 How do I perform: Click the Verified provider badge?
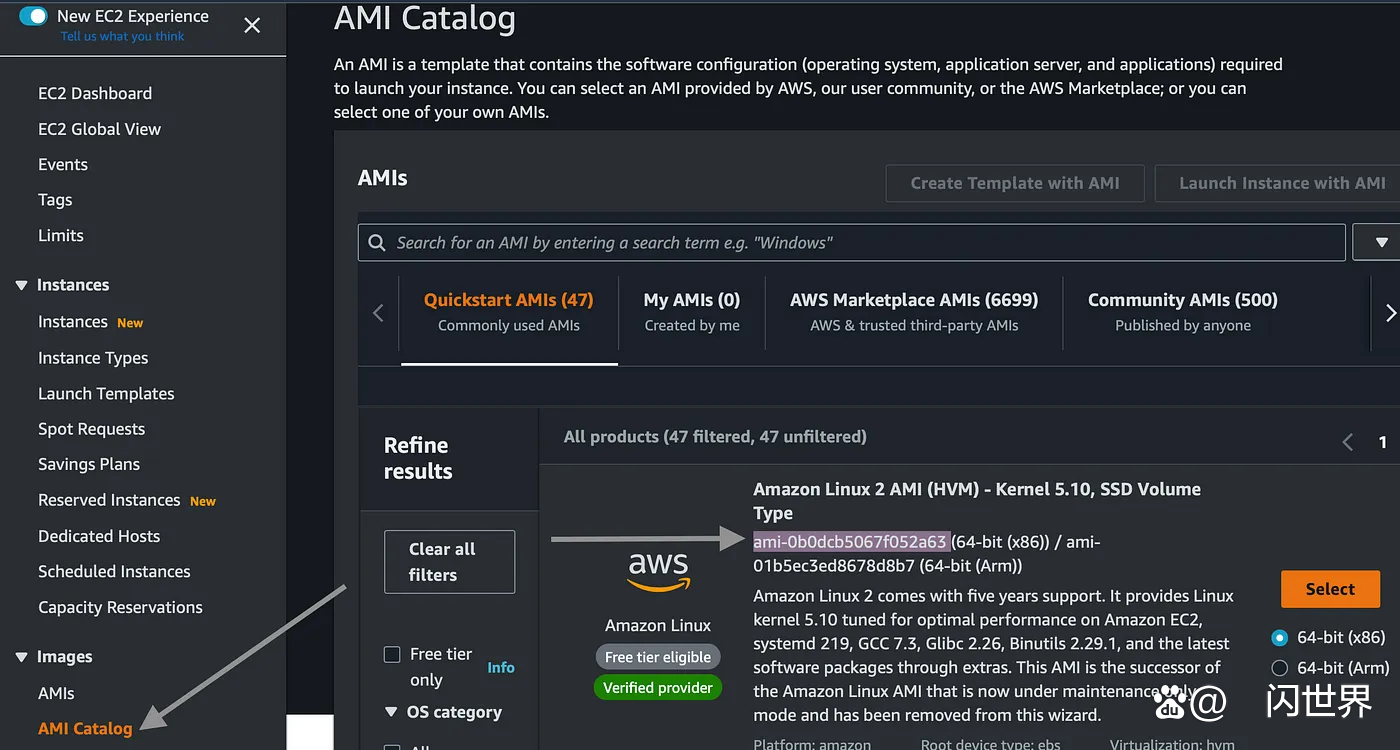[658, 688]
